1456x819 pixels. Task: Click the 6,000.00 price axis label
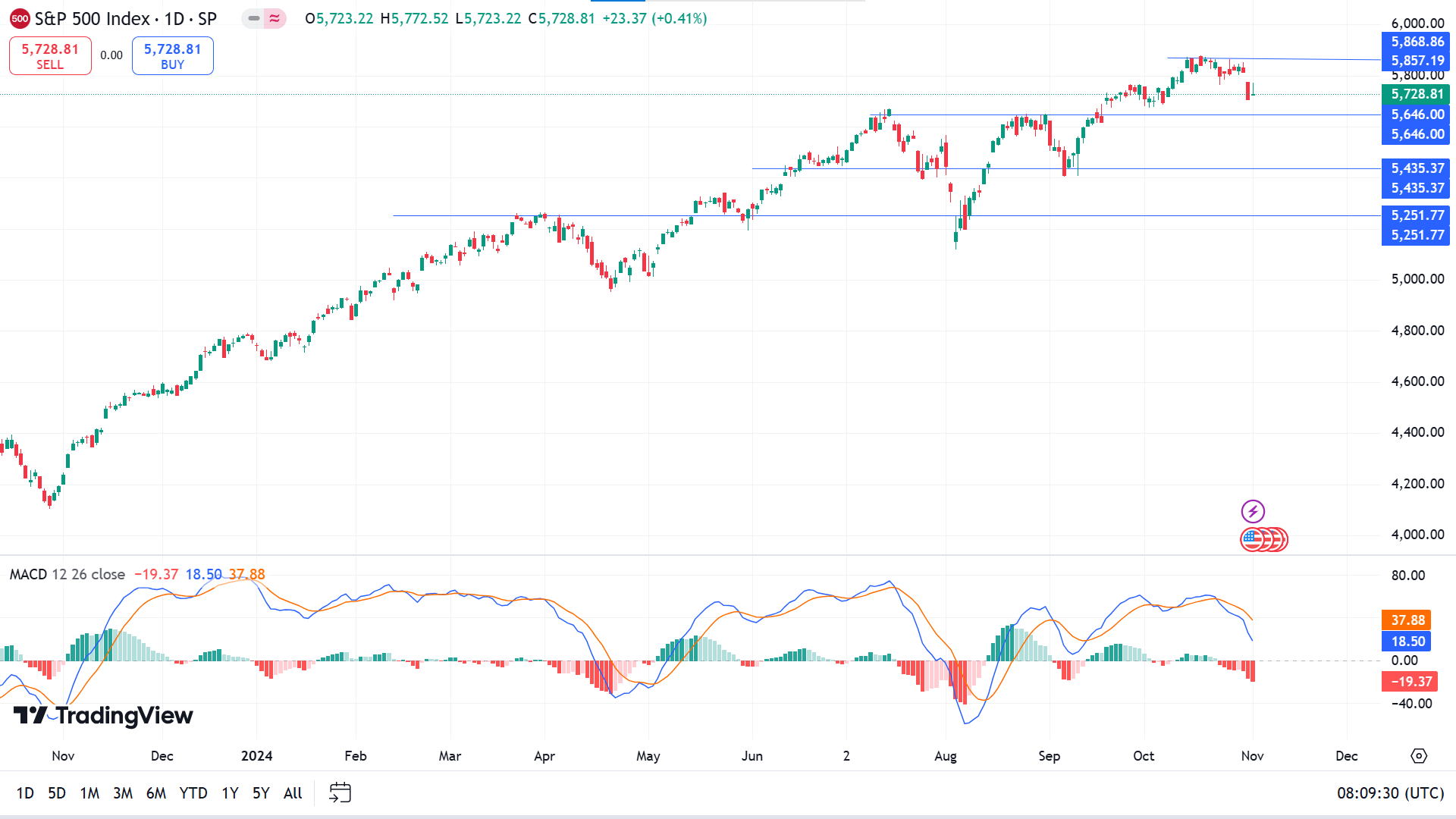tap(1417, 24)
